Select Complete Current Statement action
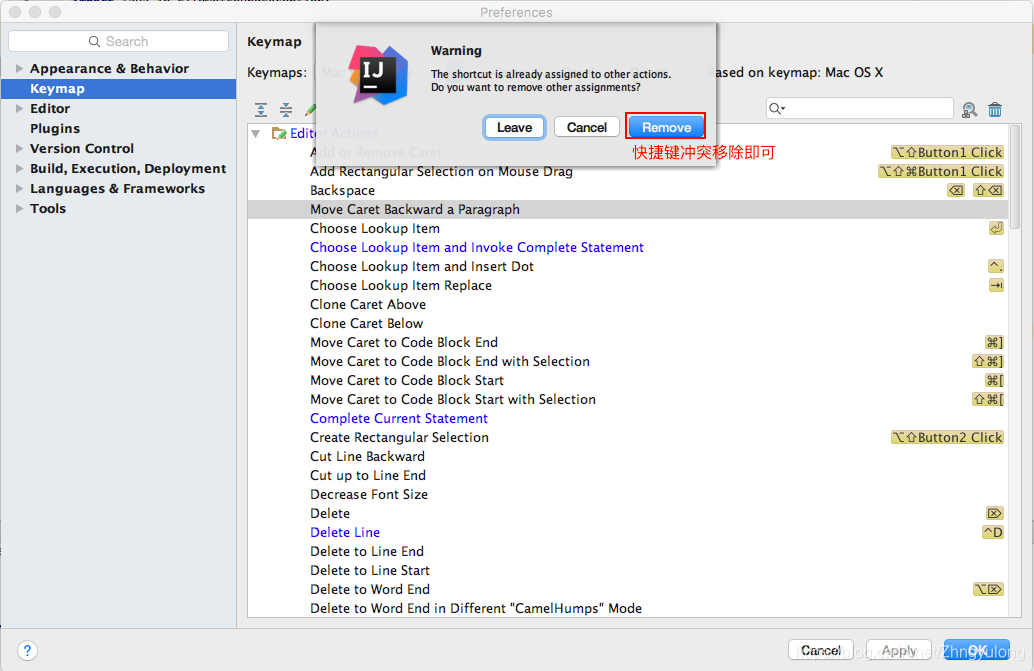Image resolution: width=1034 pixels, height=671 pixels. (399, 419)
